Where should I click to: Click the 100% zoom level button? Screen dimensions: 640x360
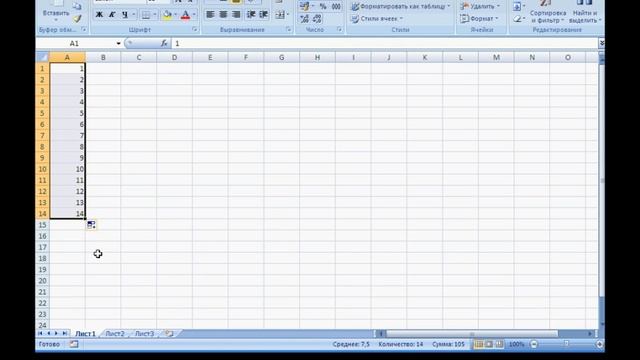coord(516,344)
